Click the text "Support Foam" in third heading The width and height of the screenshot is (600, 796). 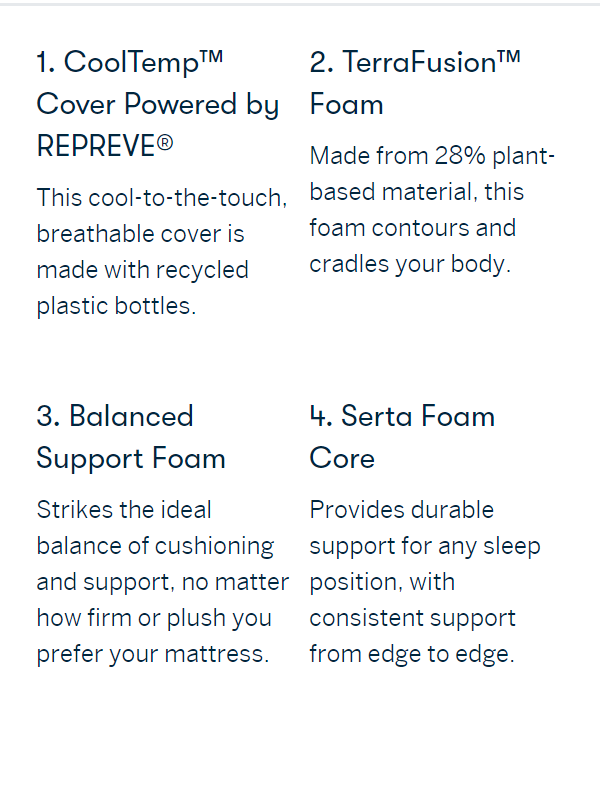pos(131,458)
